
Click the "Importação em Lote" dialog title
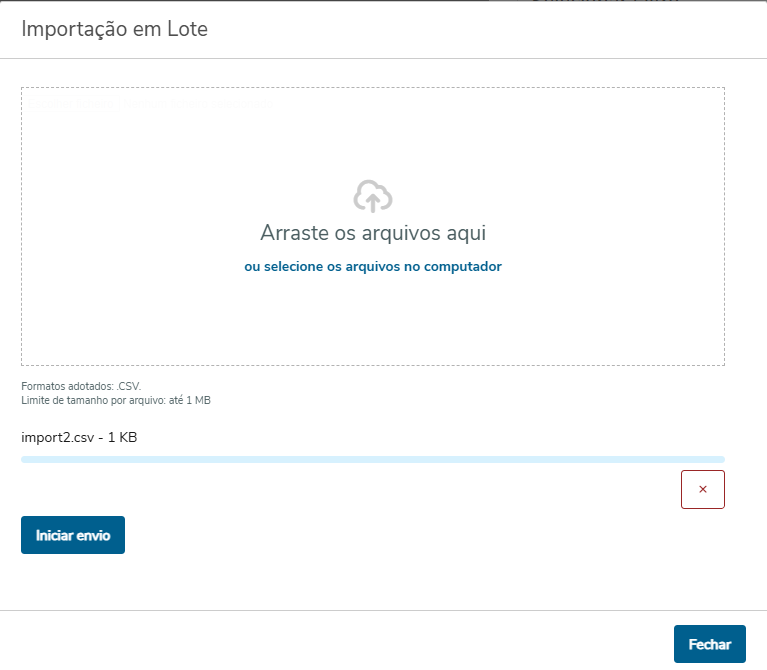[x=114, y=28]
